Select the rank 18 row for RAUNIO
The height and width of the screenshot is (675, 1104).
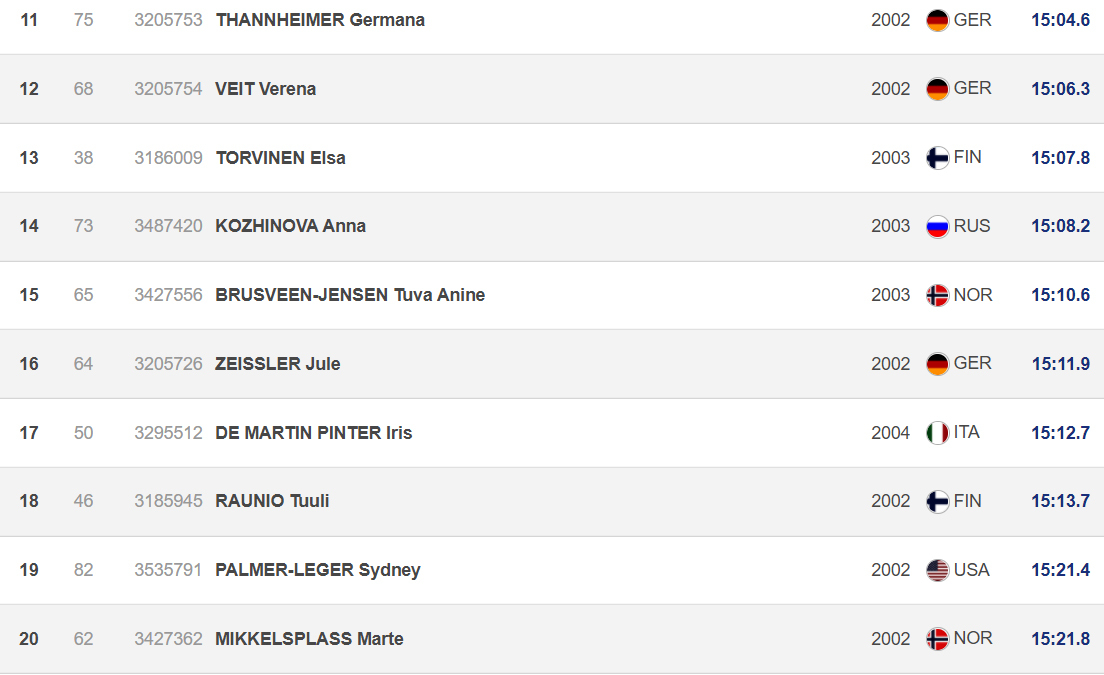tap(552, 501)
